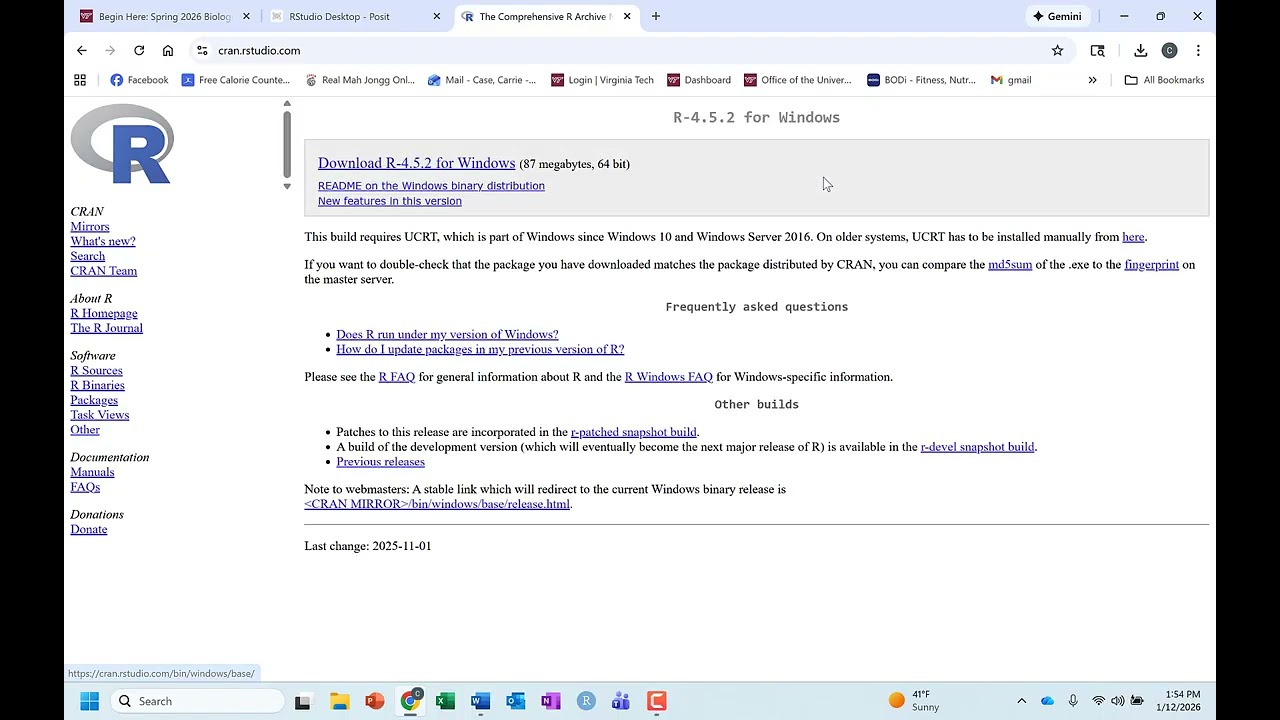Go back using the browser back arrow

click(x=82, y=51)
